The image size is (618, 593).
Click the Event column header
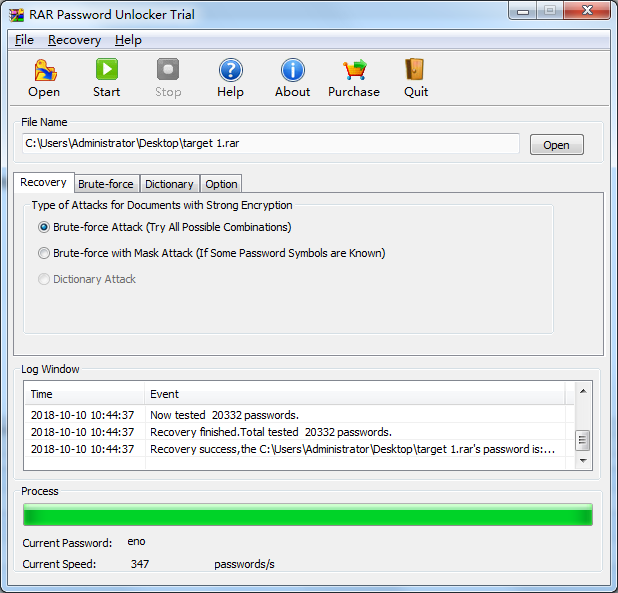355,394
